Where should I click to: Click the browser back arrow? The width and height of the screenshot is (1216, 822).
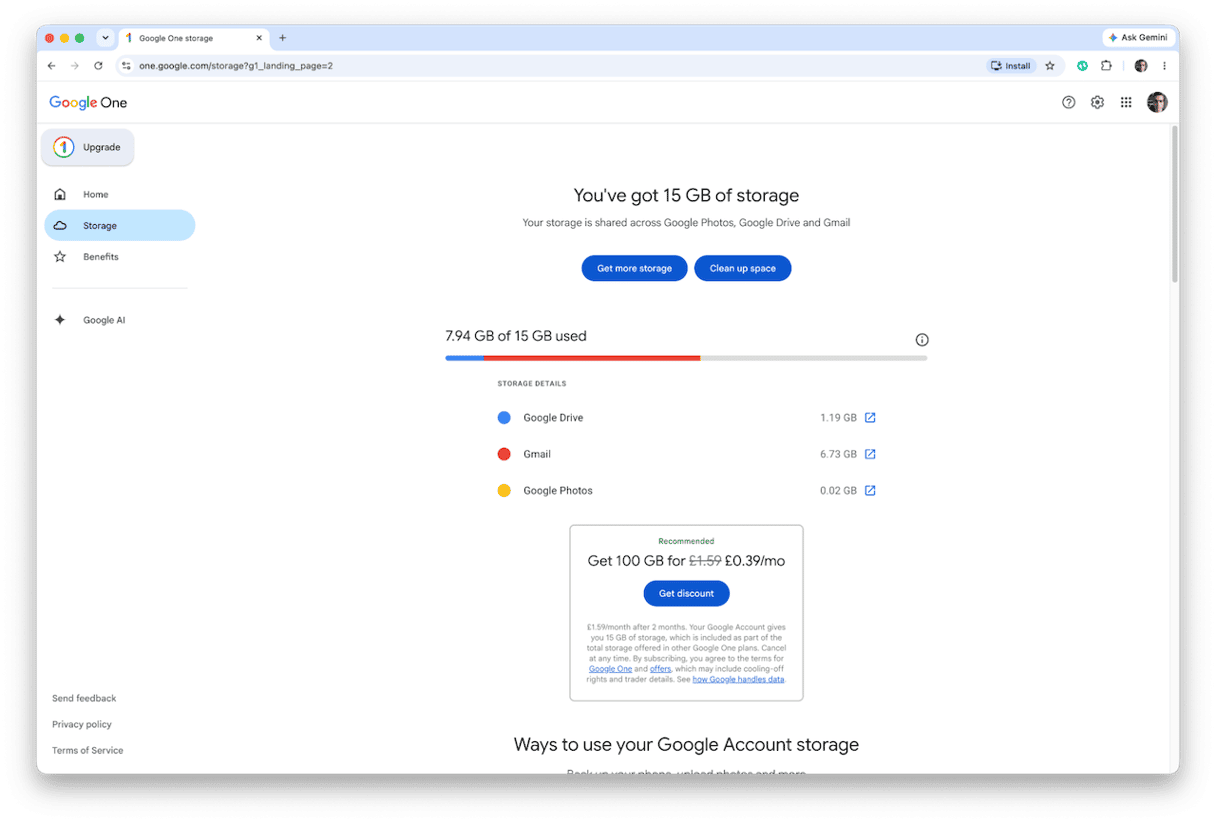pos(52,66)
